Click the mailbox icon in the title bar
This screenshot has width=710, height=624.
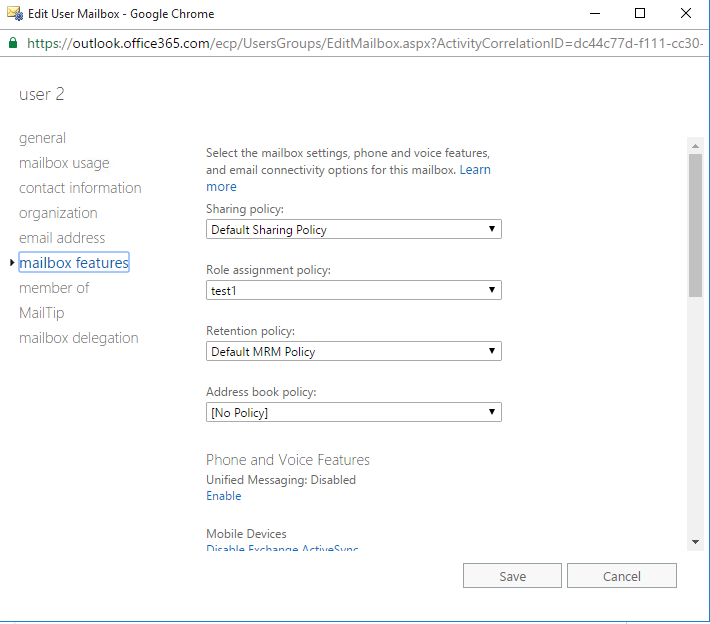[15, 14]
